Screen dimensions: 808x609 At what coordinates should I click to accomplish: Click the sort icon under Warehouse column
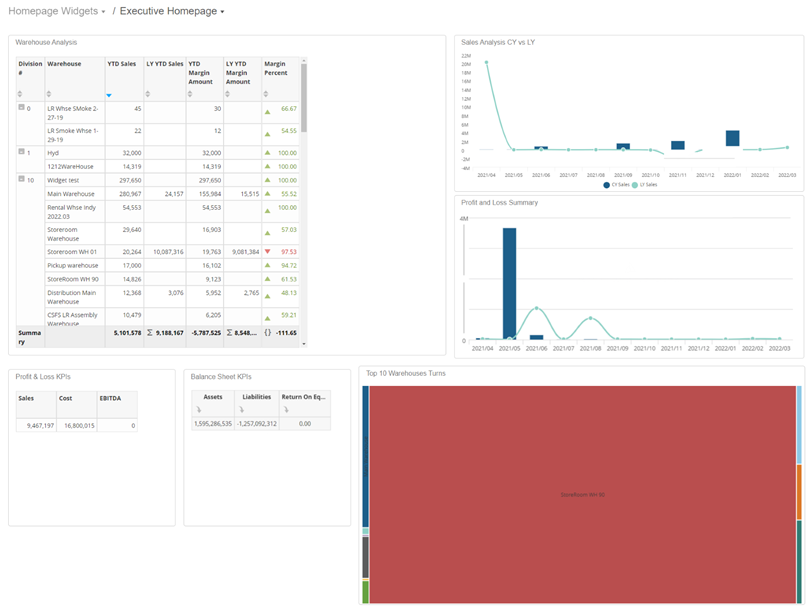tap(50, 94)
